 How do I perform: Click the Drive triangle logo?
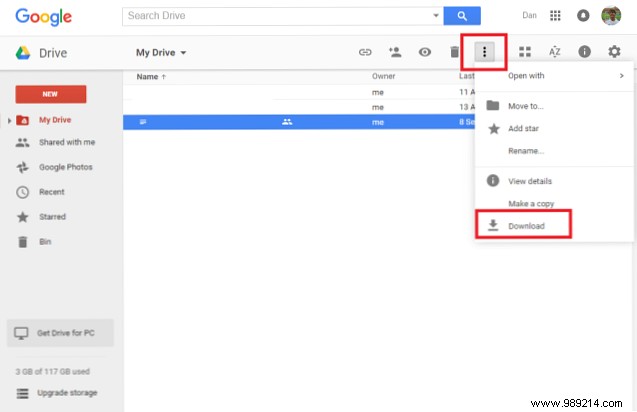click(x=23, y=53)
